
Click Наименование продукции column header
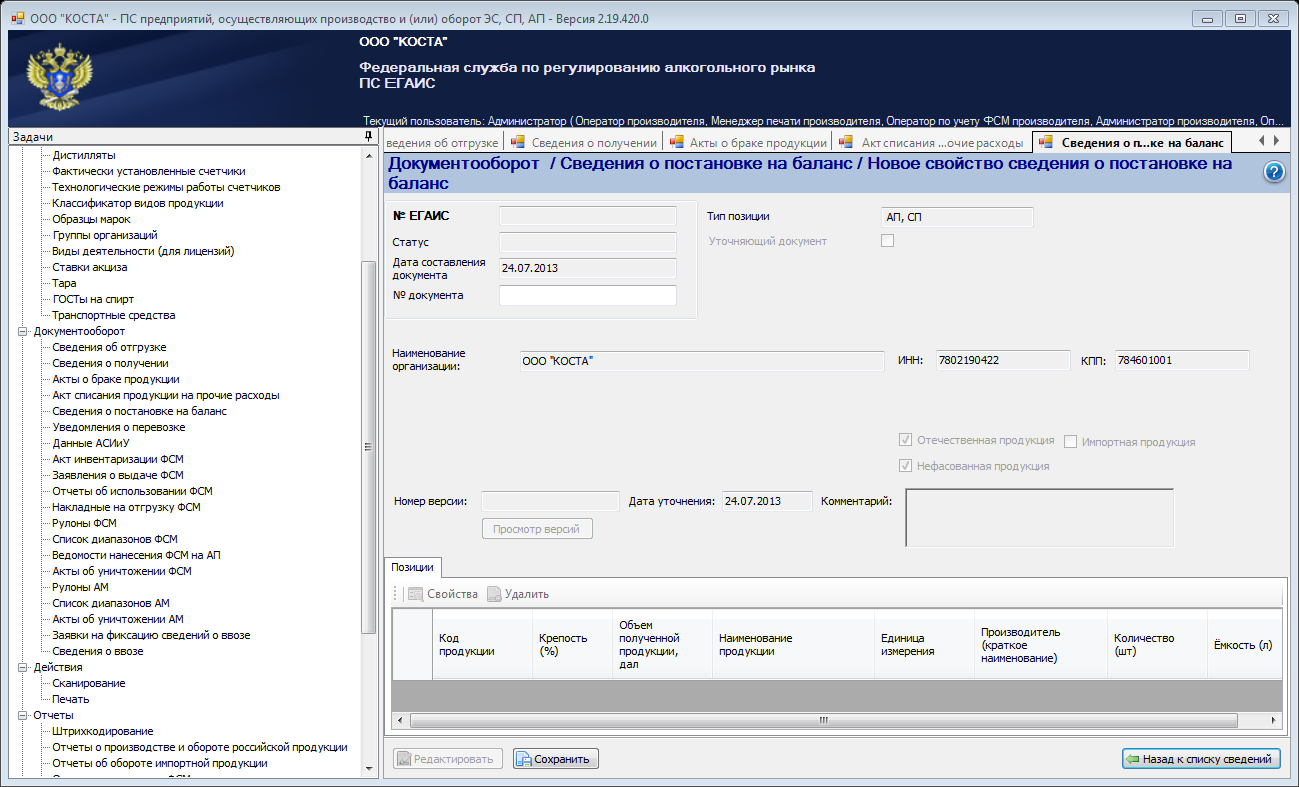click(792, 644)
